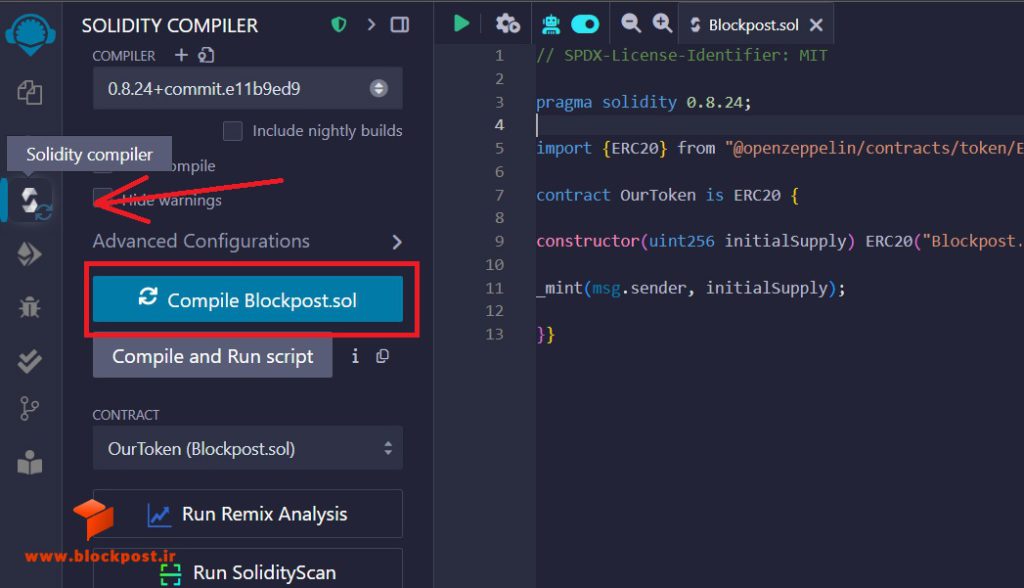This screenshot has height=588, width=1024.
Task: Click Compile Blockpost.sol button
Action: tap(248, 299)
